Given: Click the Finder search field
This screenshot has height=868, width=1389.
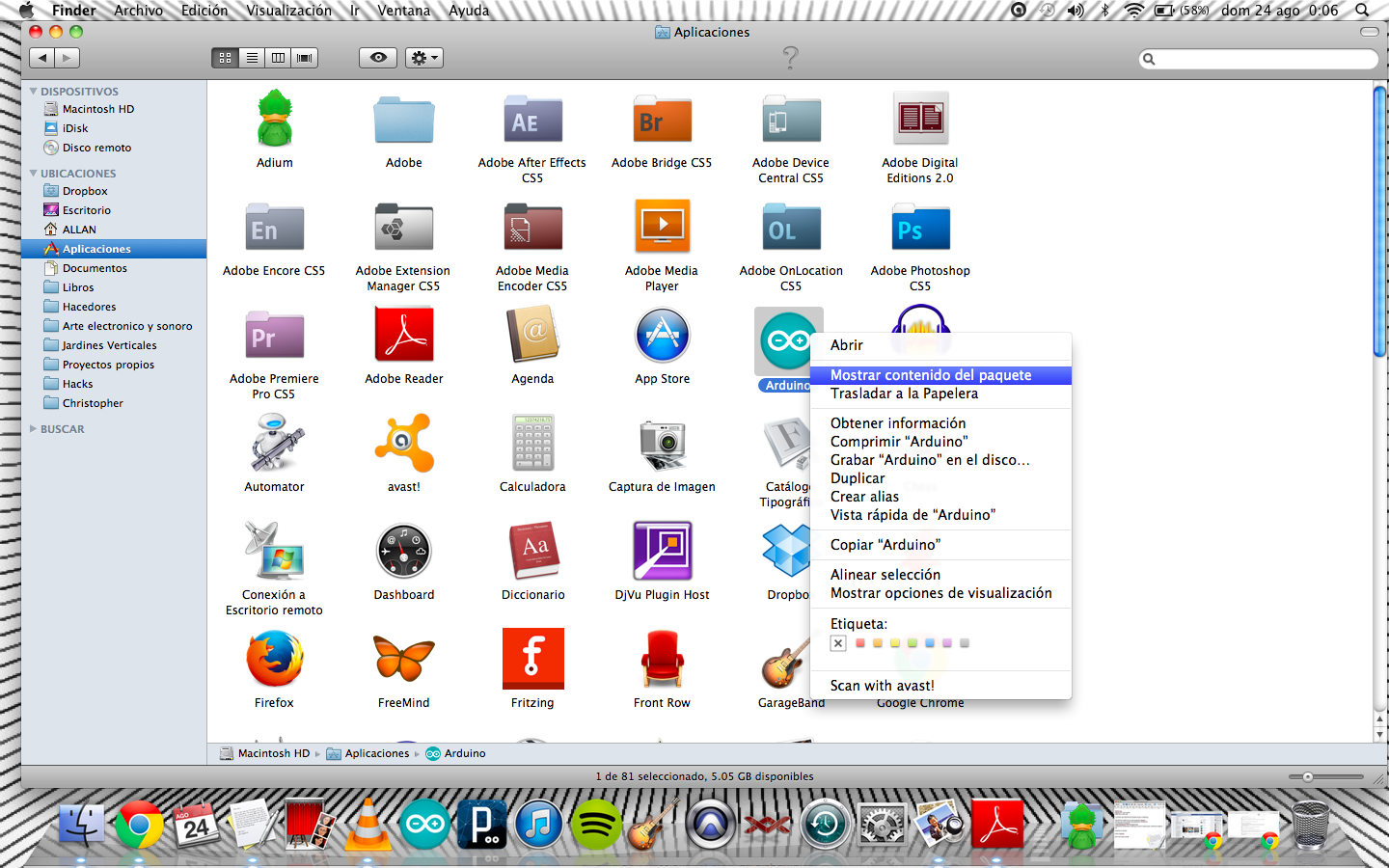Looking at the screenshot, I should coord(1258,59).
